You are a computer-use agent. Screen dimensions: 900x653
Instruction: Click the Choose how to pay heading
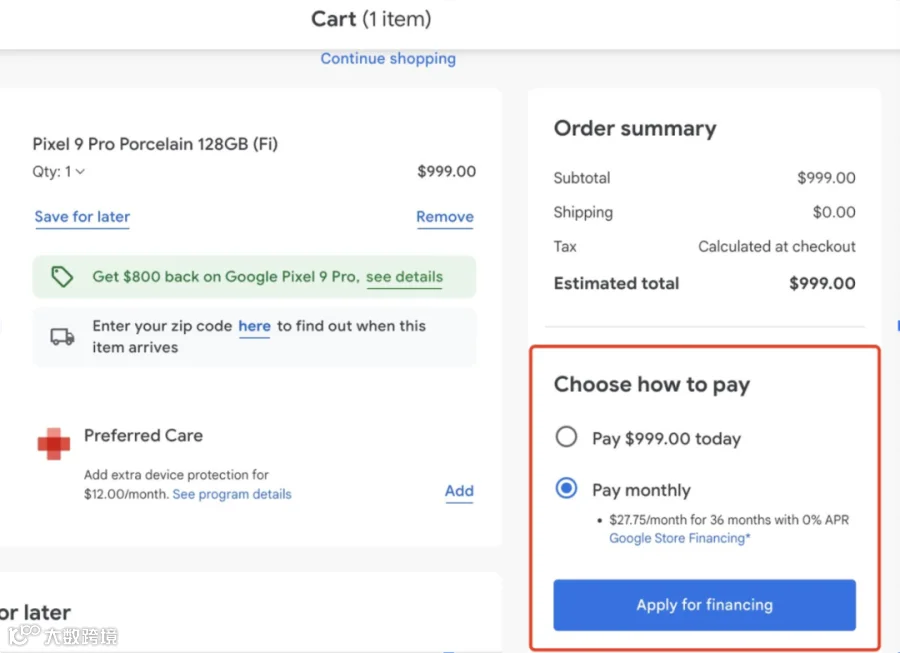point(652,385)
